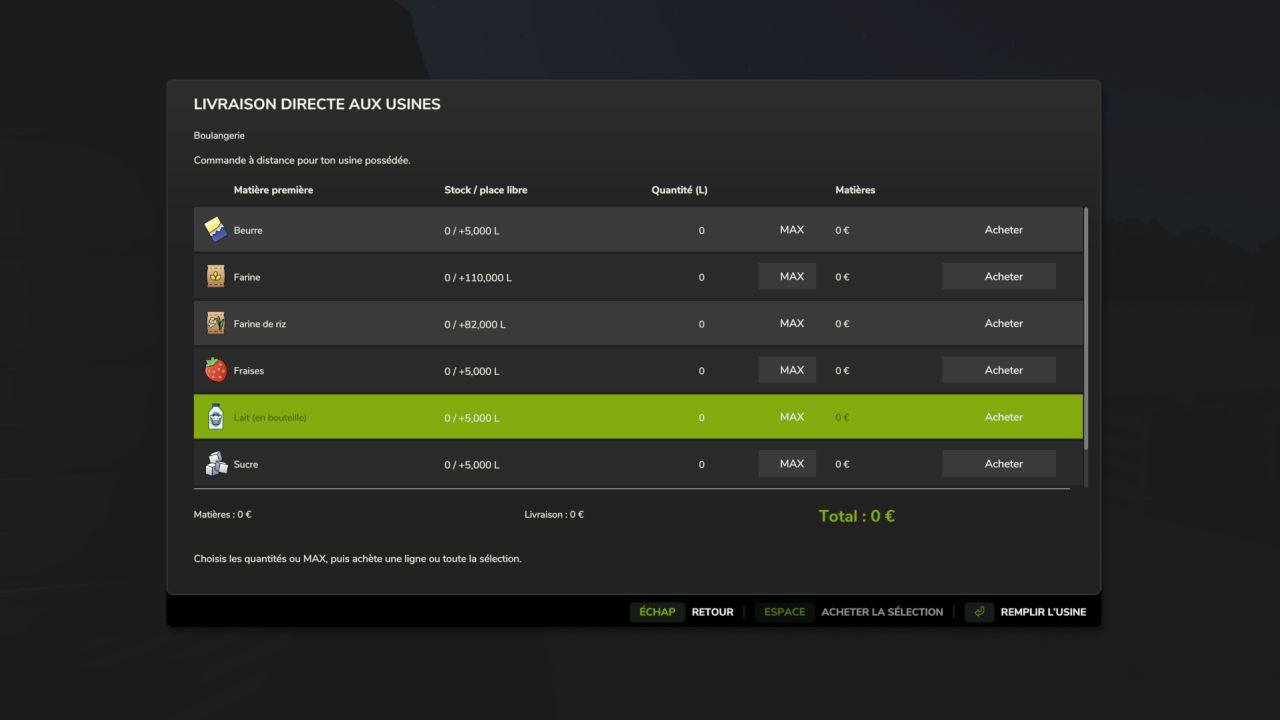Click the Matières : 0 € summary
Image resolution: width=1280 pixels, height=720 pixels.
(222, 515)
